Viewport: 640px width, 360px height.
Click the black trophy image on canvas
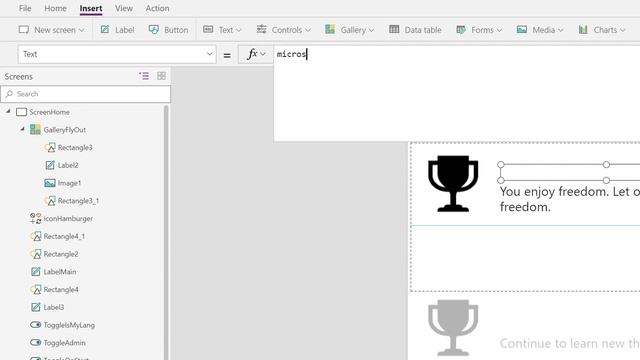453,184
